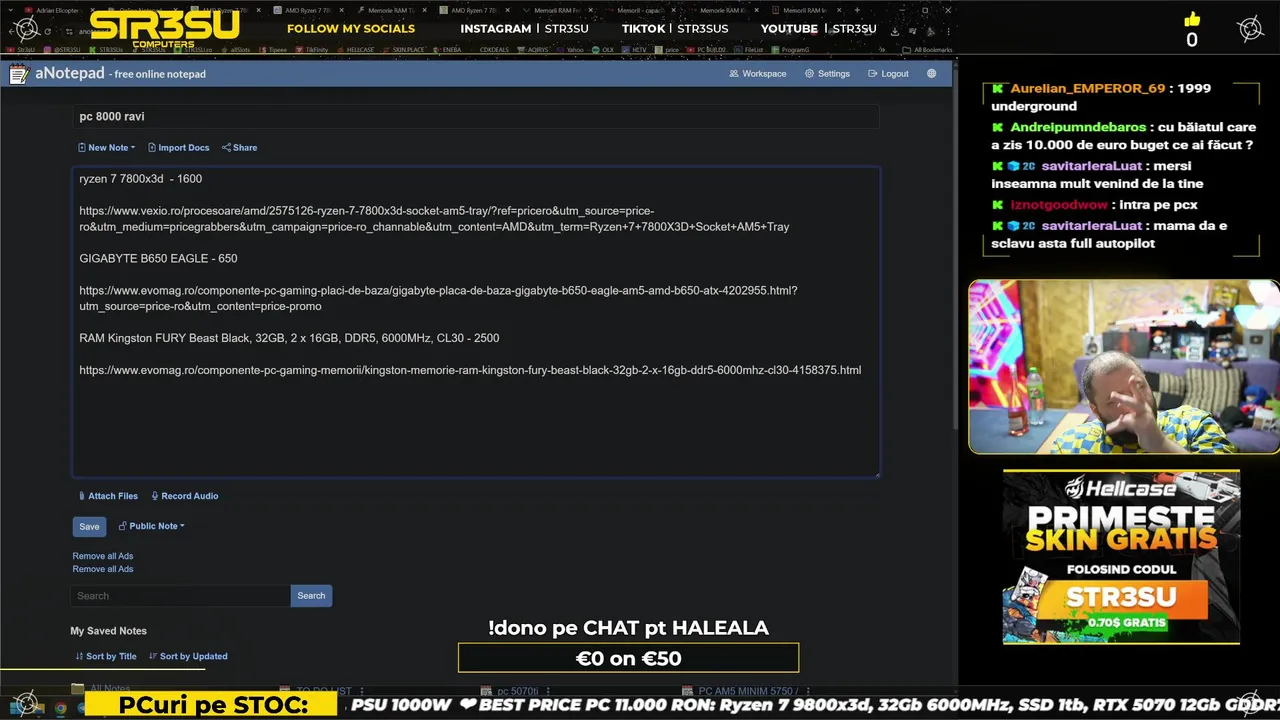
Task: Click the browser downloads icon
Action: tap(896, 30)
